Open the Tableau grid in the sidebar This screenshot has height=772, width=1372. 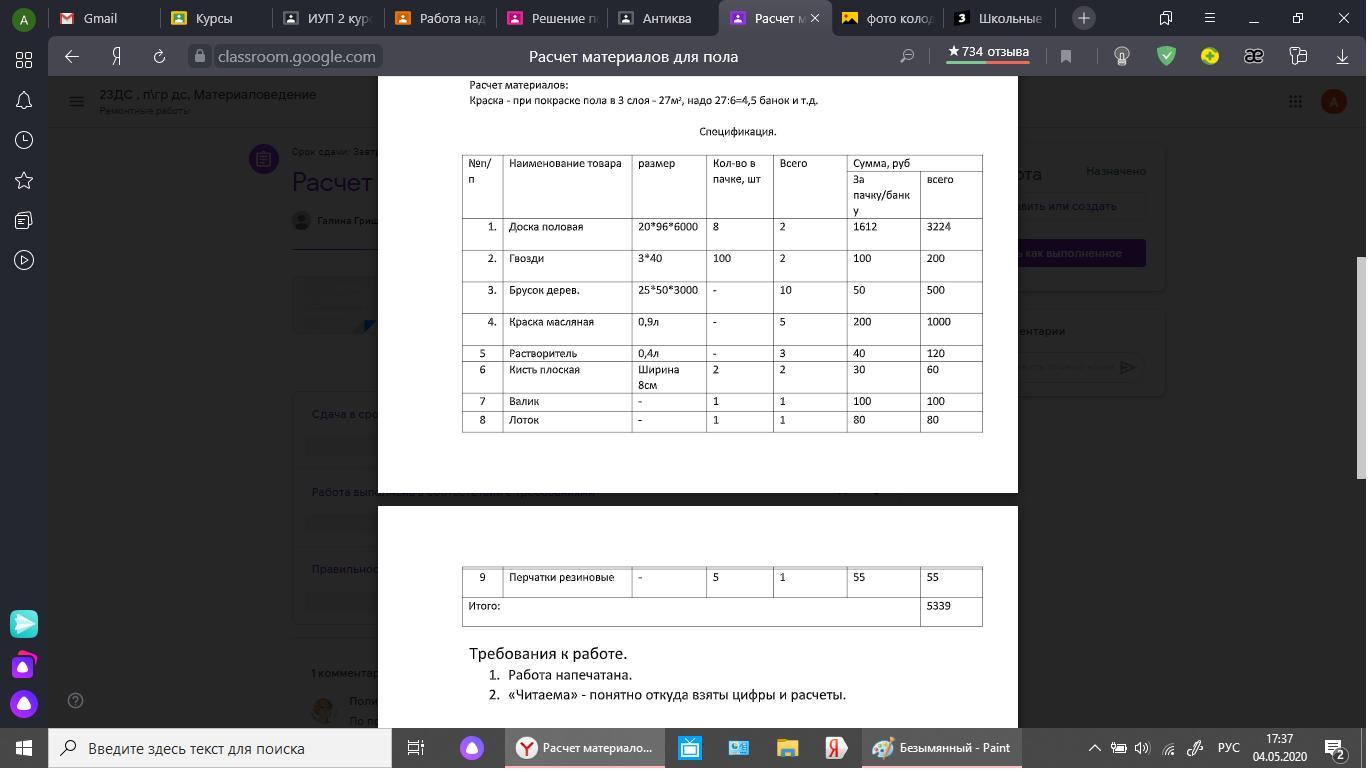[24, 60]
